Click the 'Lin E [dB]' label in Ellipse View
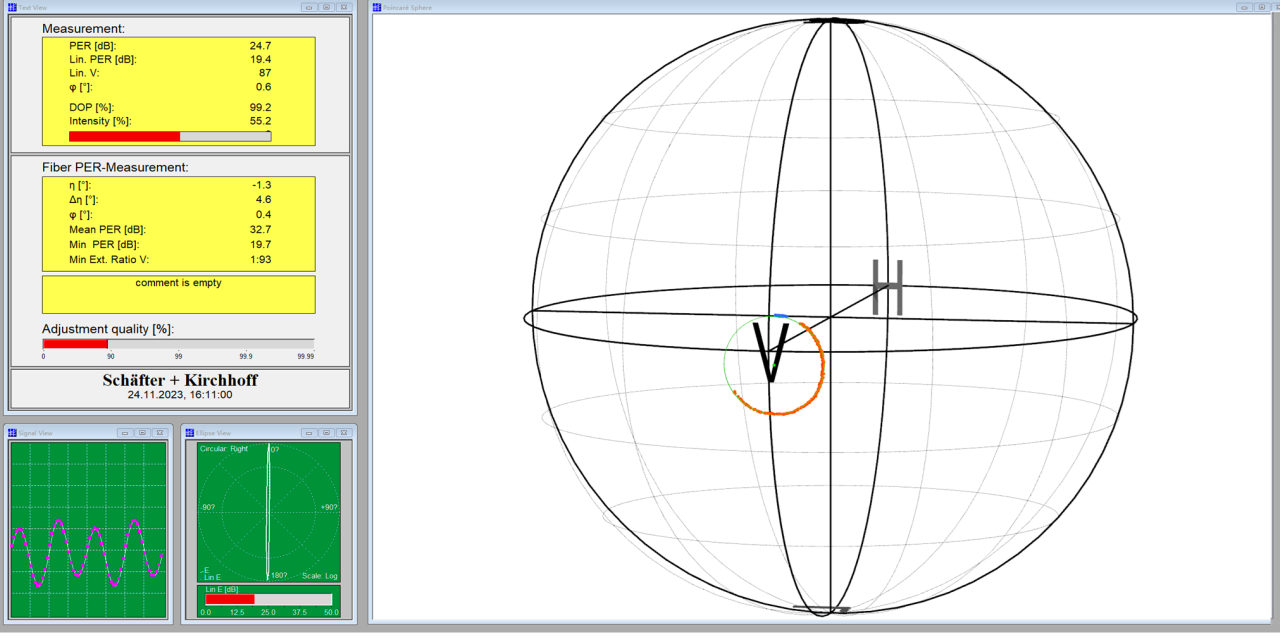 point(220,589)
